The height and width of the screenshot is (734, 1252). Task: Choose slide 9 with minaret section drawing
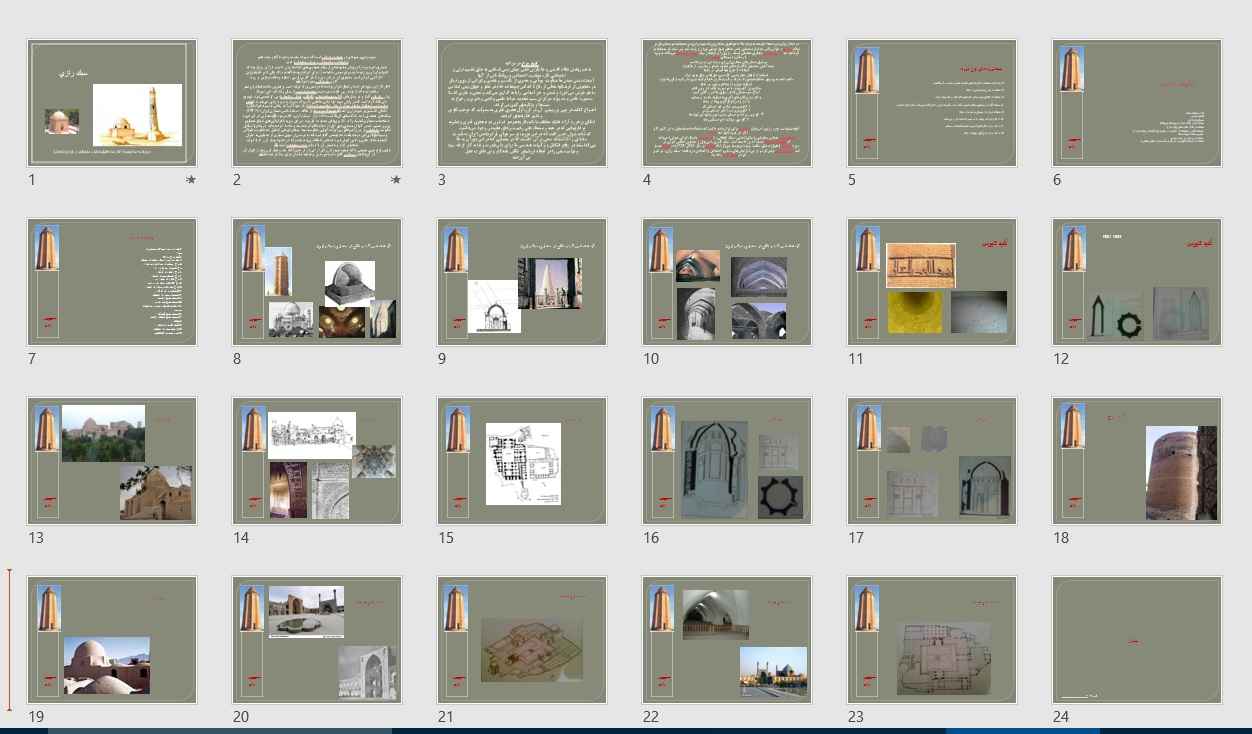(x=522, y=282)
